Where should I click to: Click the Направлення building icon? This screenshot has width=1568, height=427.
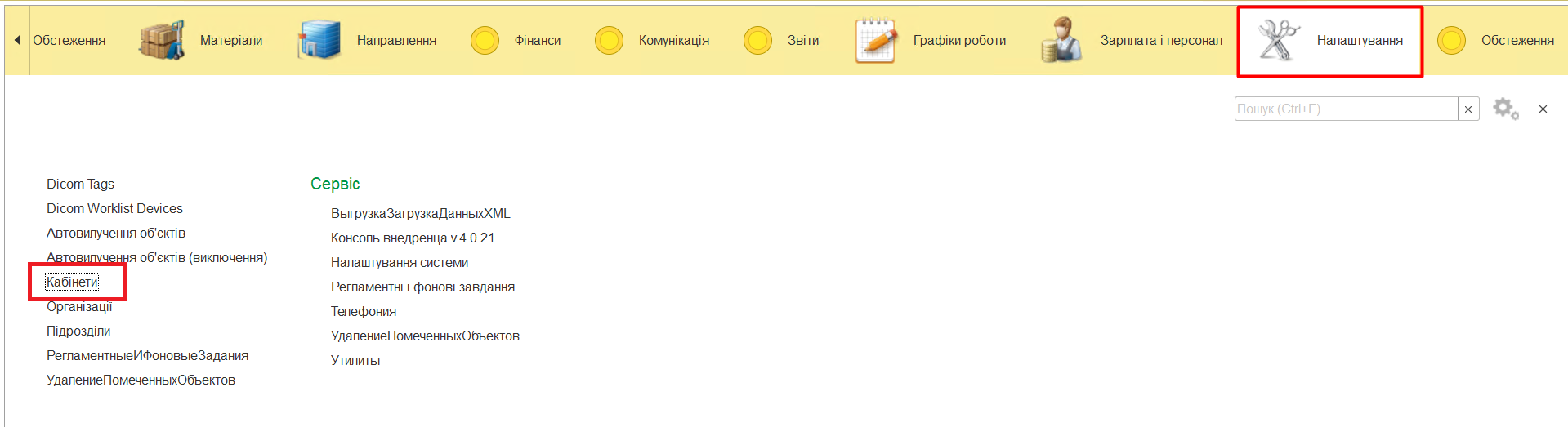pyautogui.click(x=319, y=40)
